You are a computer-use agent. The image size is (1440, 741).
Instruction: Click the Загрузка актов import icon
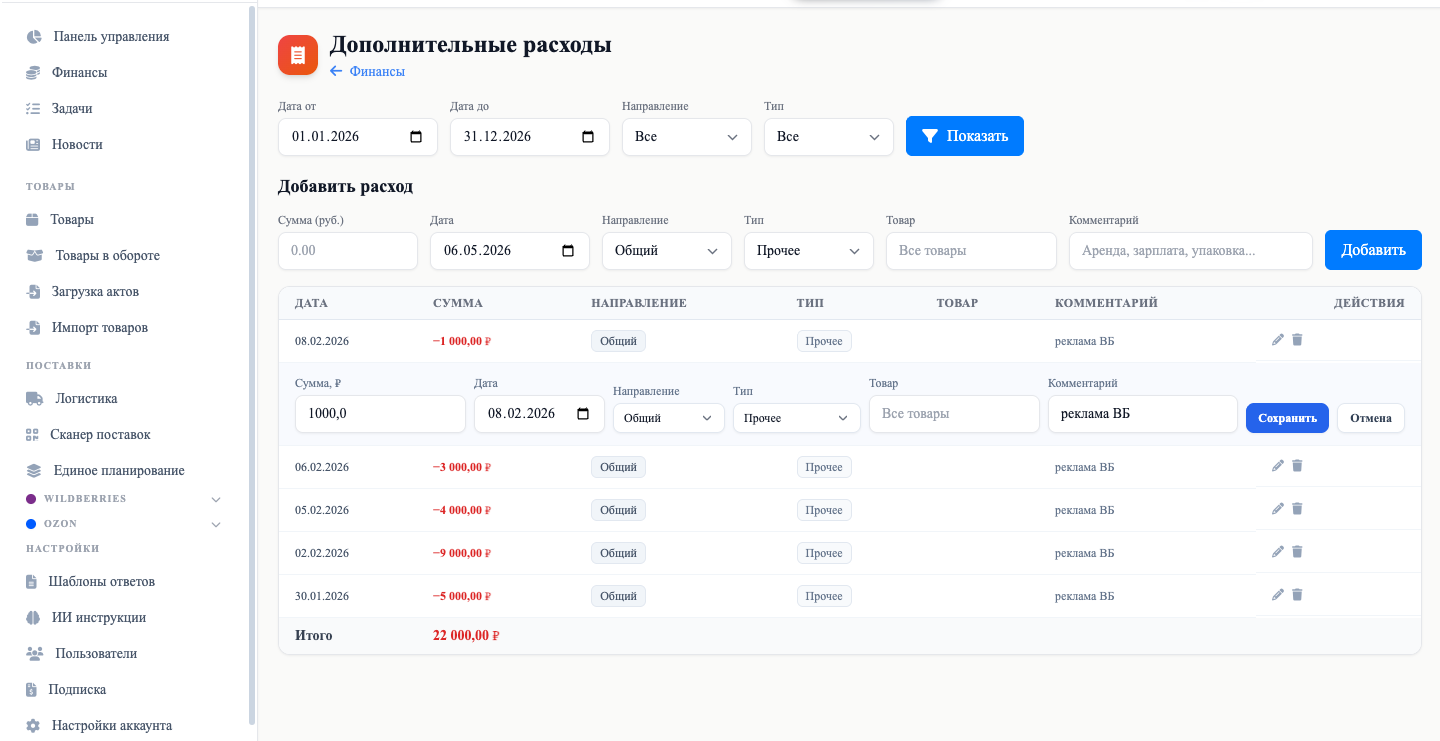(33, 292)
